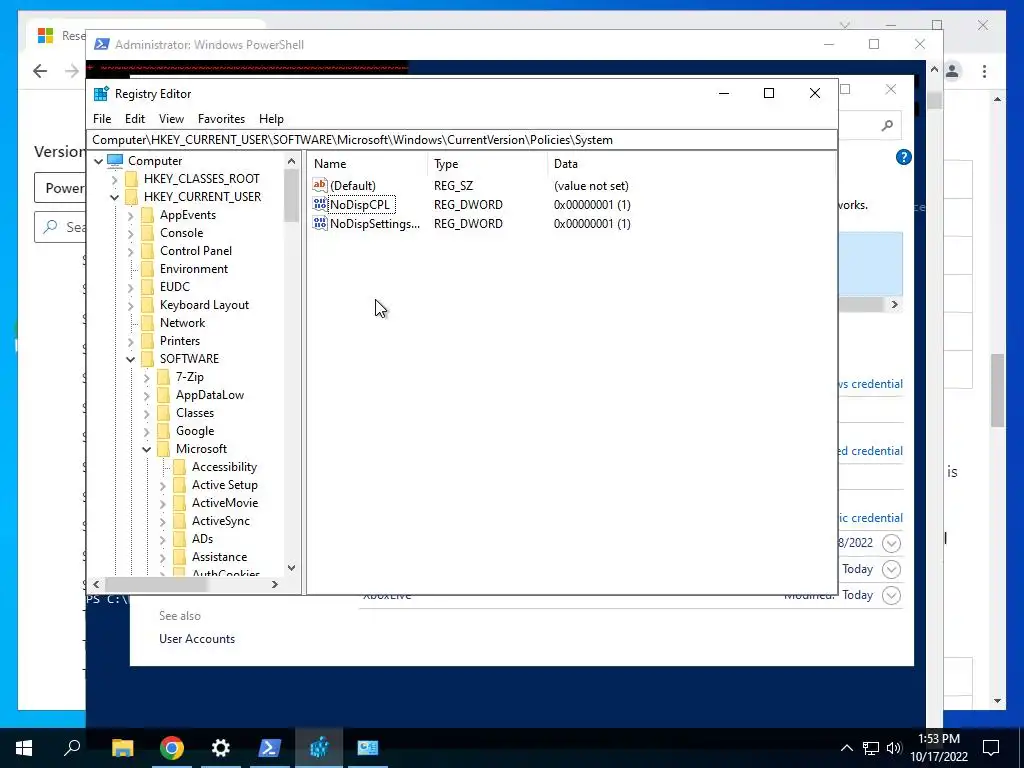
Task: Select the Environment folder icon
Action: coord(148,268)
